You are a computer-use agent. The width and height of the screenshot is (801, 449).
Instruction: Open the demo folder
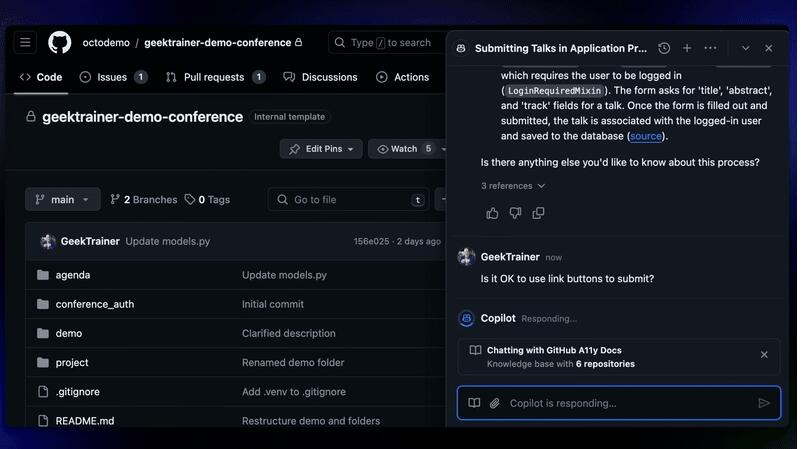[69, 333]
